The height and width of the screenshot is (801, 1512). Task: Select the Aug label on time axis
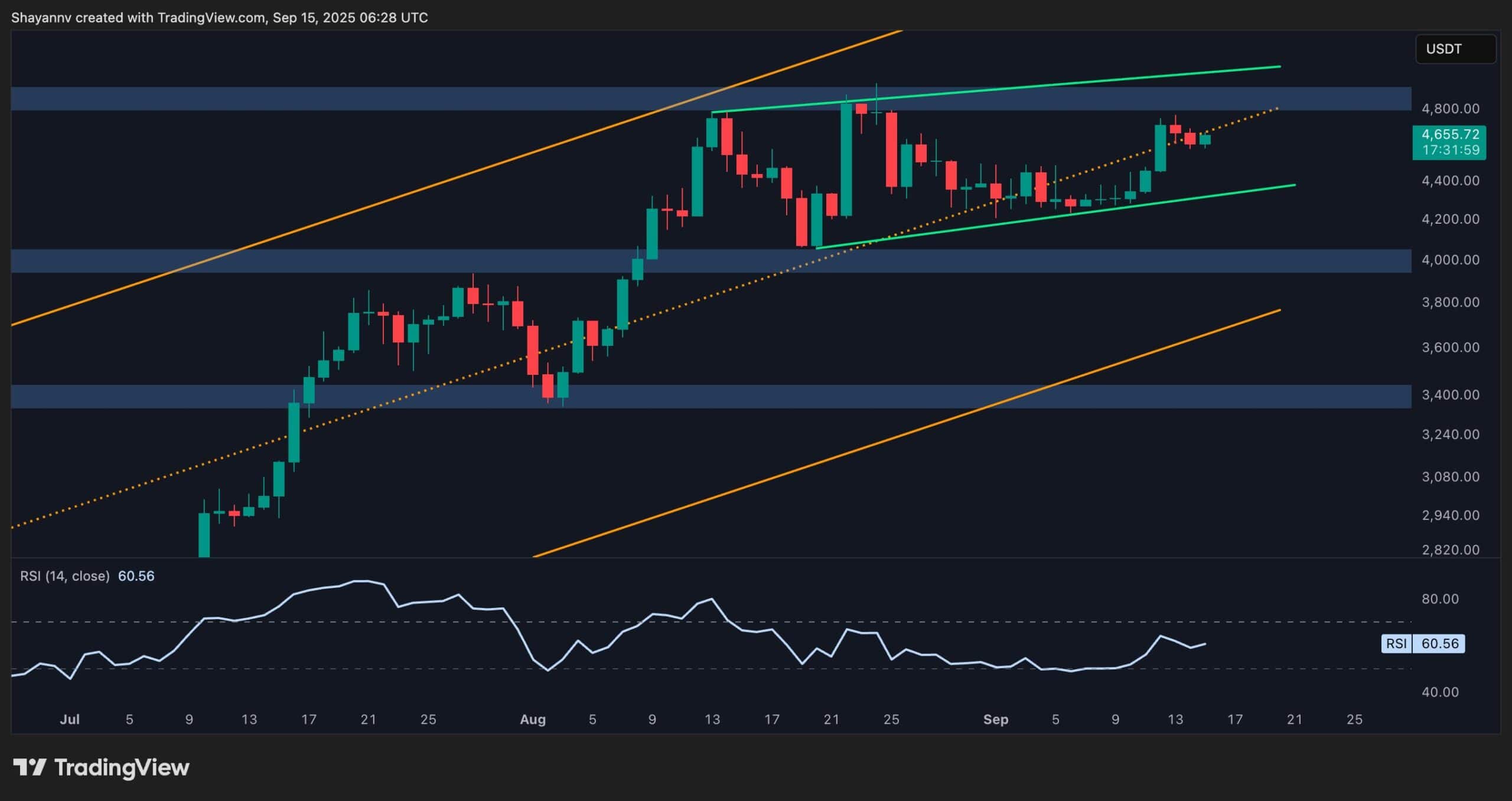(x=534, y=720)
